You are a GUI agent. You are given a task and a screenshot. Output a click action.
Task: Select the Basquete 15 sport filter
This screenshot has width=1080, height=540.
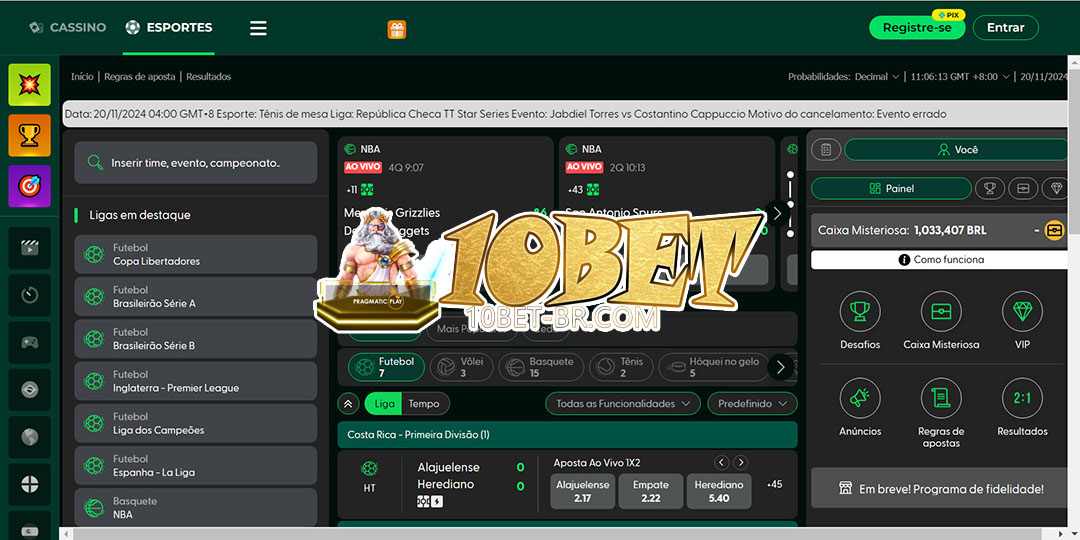[541, 367]
